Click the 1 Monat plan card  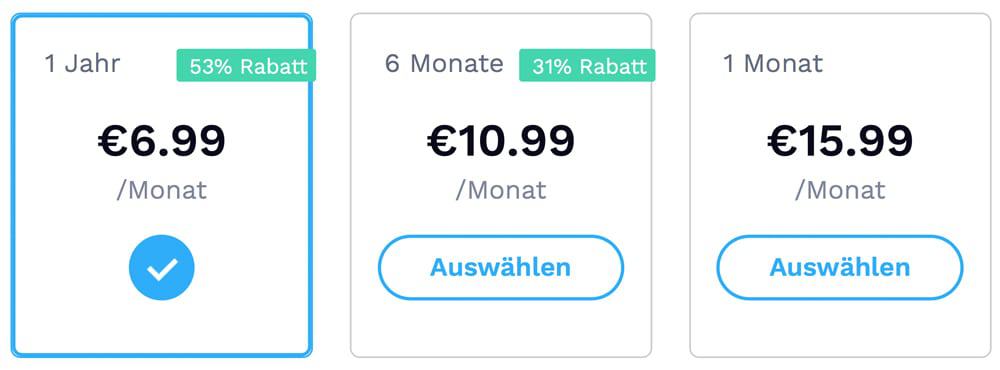(x=840, y=185)
